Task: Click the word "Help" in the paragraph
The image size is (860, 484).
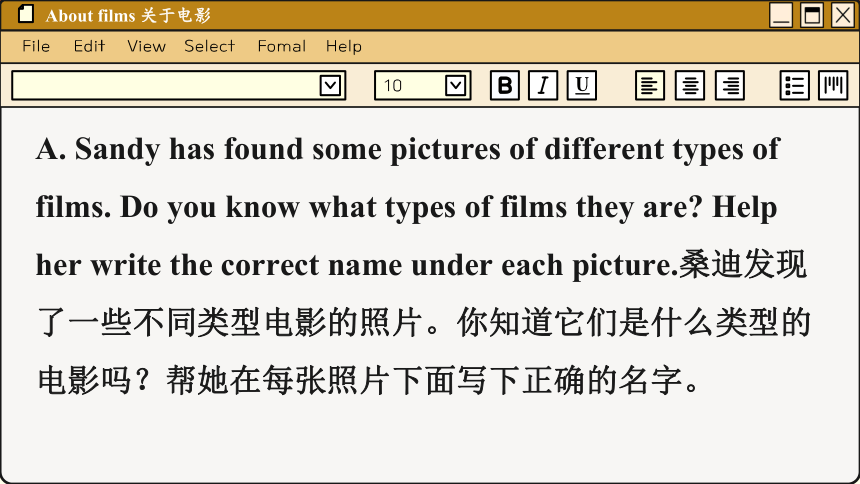Action: coord(744,208)
